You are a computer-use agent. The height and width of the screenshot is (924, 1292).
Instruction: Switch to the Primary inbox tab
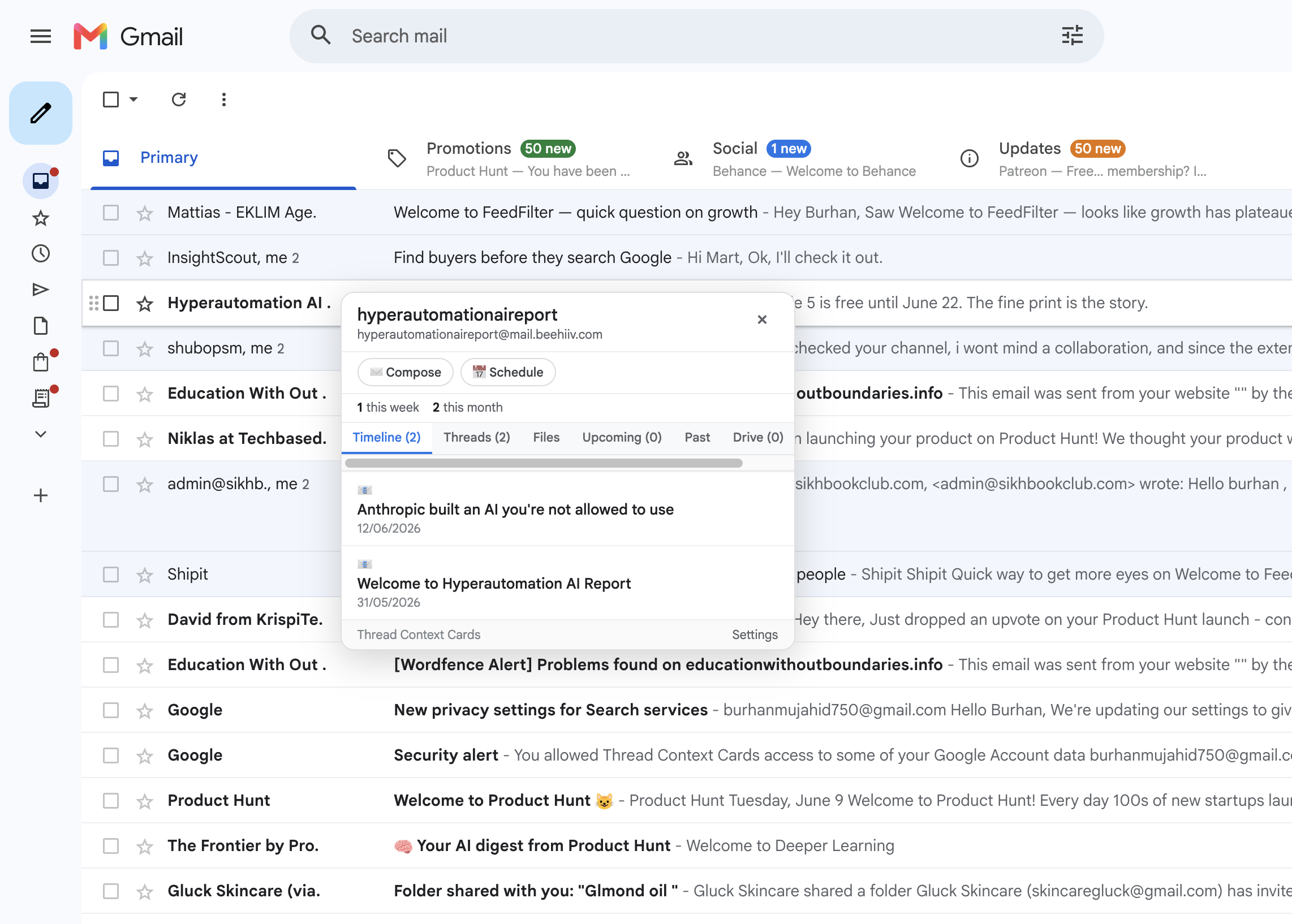pyautogui.click(x=223, y=158)
